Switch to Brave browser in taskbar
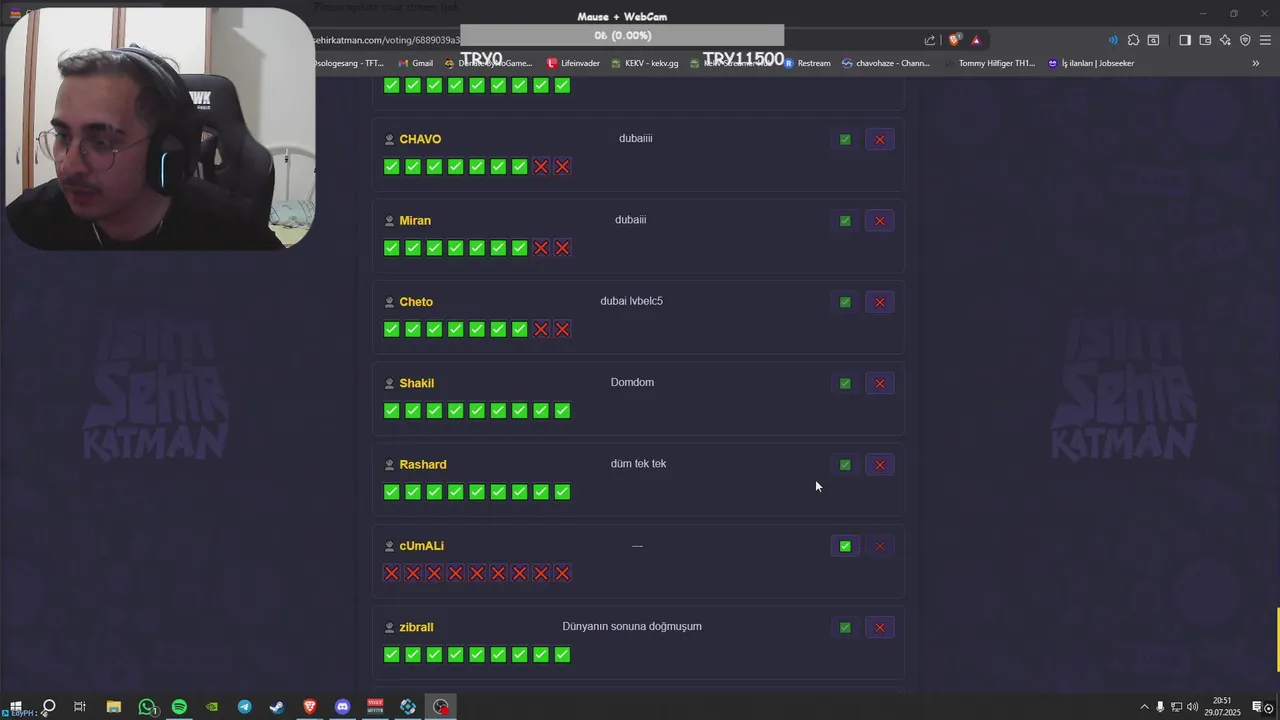This screenshot has width=1280, height=720. (x=310, y=707)
